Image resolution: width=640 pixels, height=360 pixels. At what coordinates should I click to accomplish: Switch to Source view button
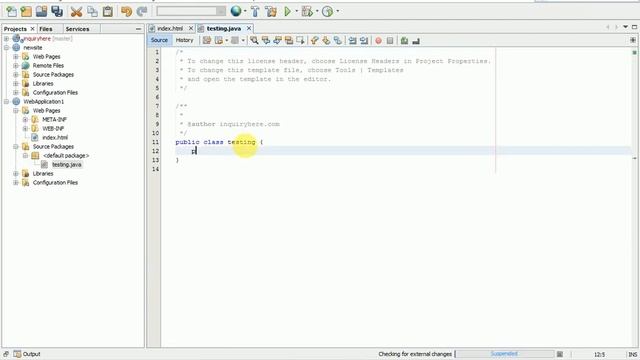(159, 40)
